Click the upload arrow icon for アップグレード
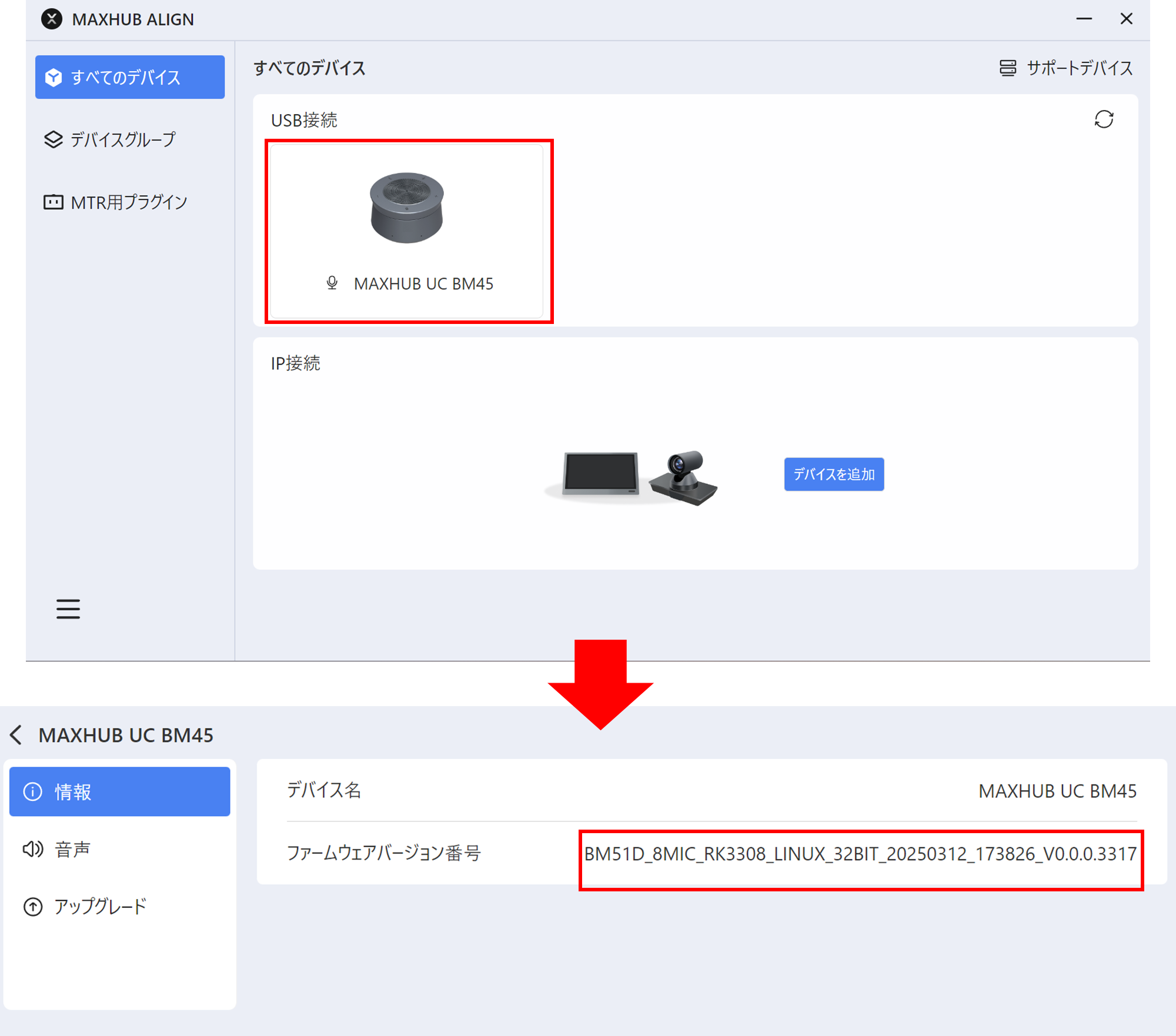 (33, 907)
